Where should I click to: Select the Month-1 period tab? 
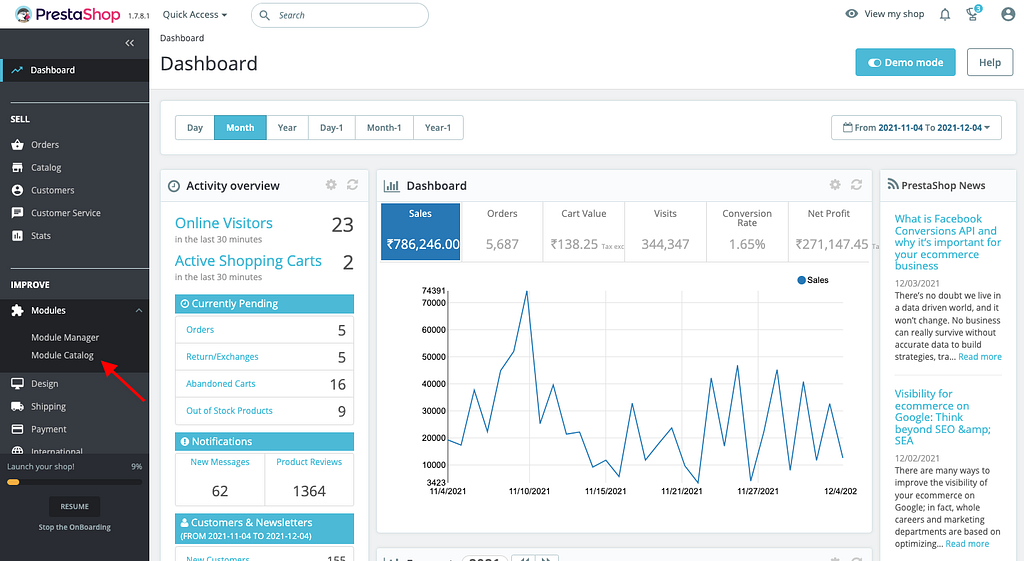[384, 127]
